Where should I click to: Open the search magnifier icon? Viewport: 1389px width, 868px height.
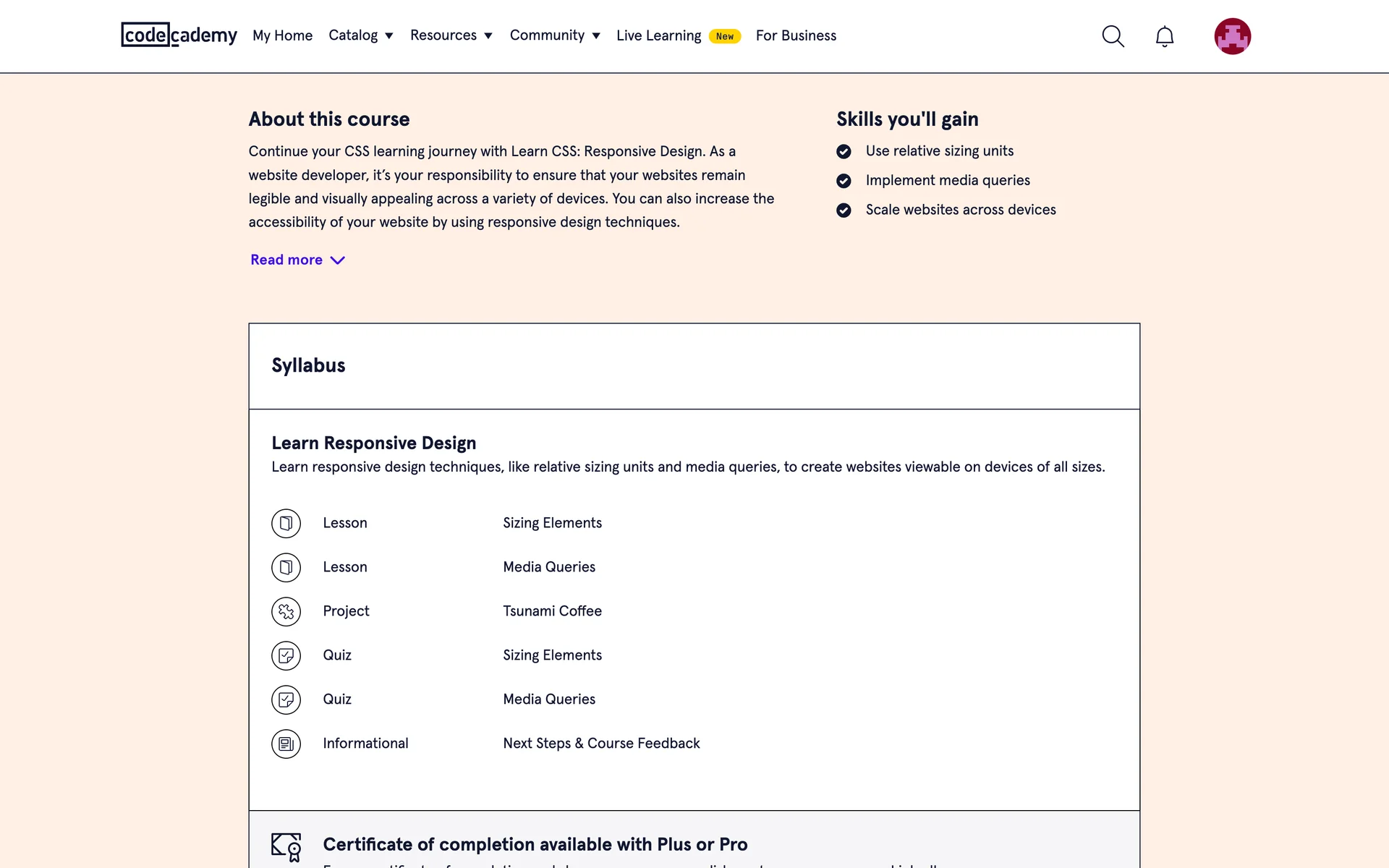pos(1113,36)
